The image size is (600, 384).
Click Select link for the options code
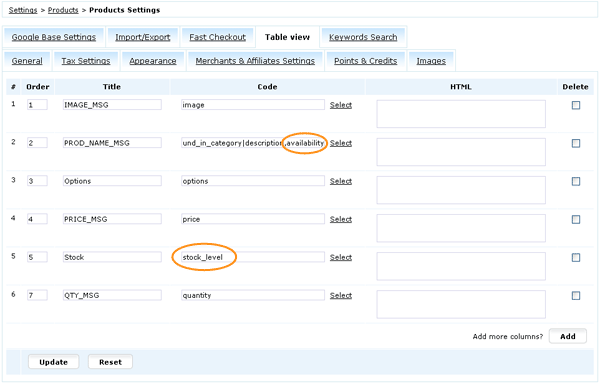(341, 181)
